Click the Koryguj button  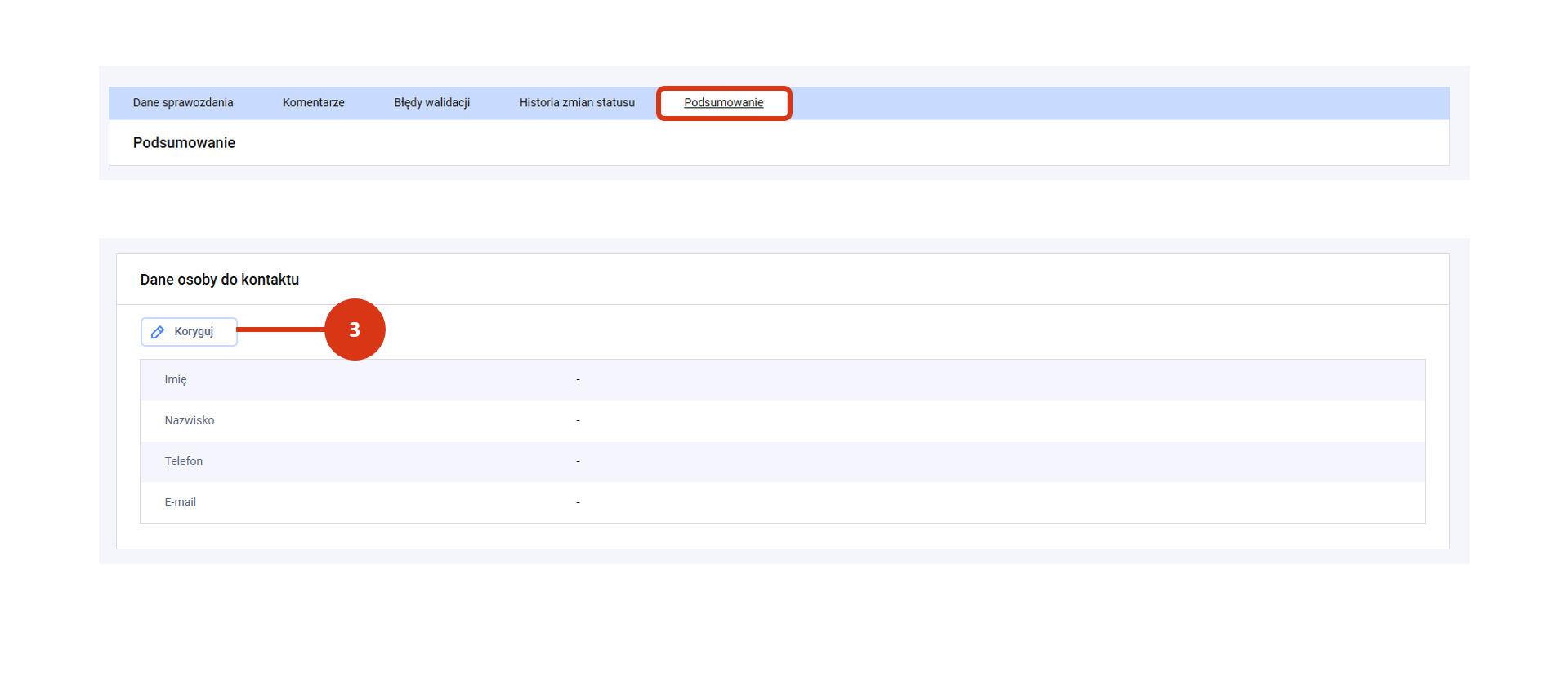pos(189,332)
